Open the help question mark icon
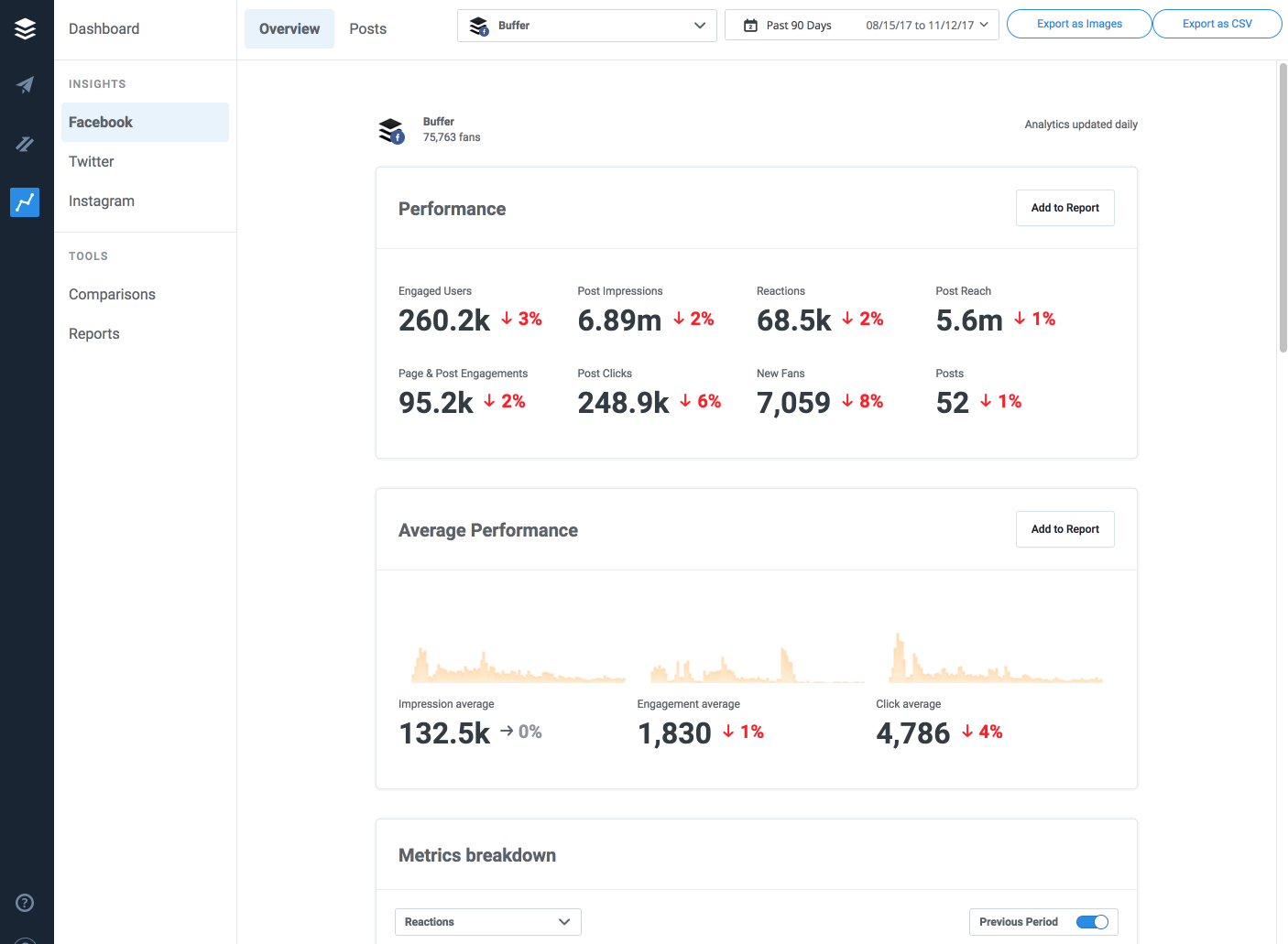Viewport: 1288px width, 944px height. point(25,903)
